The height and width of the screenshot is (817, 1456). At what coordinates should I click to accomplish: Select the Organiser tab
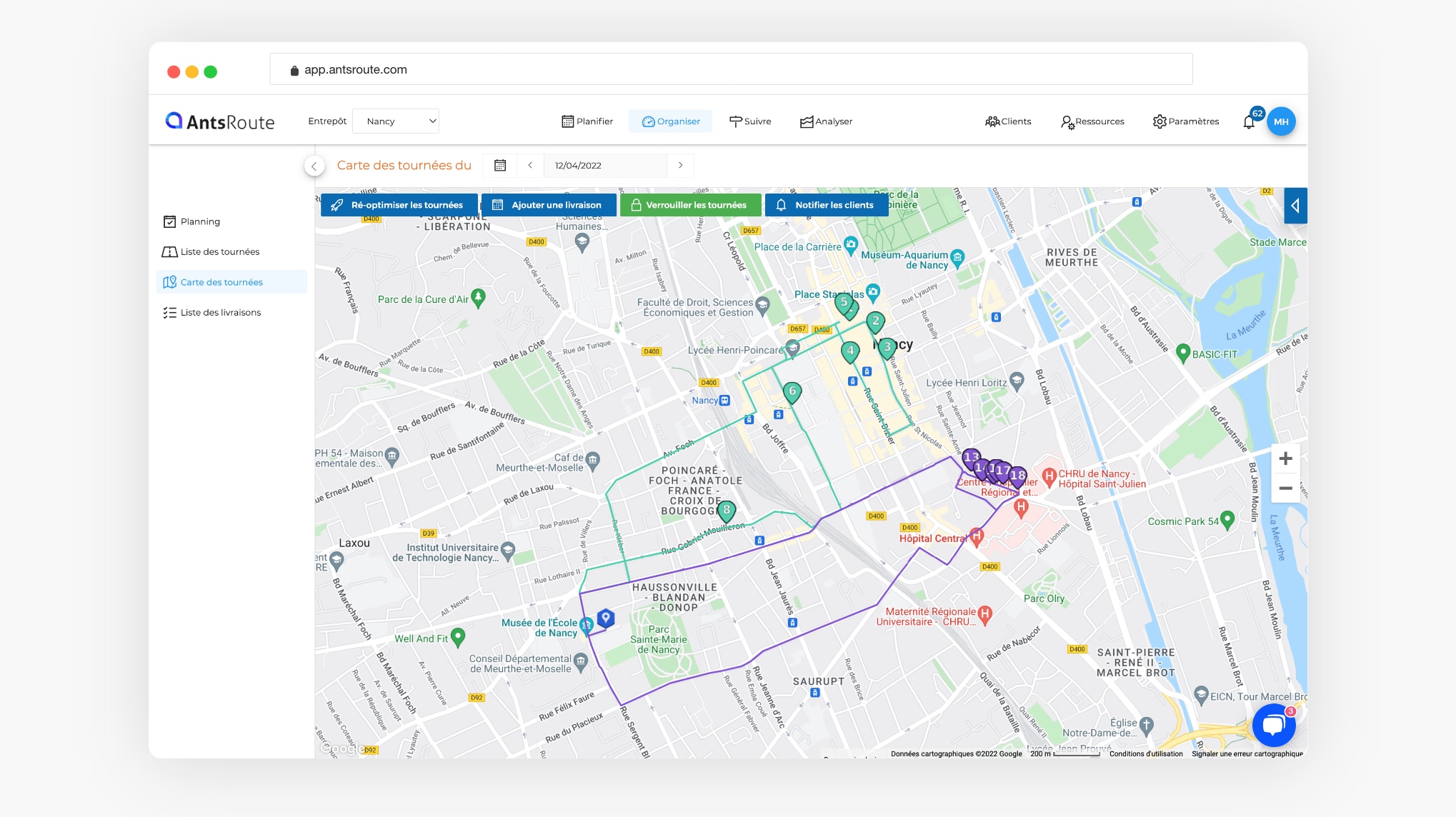point(670,121)
